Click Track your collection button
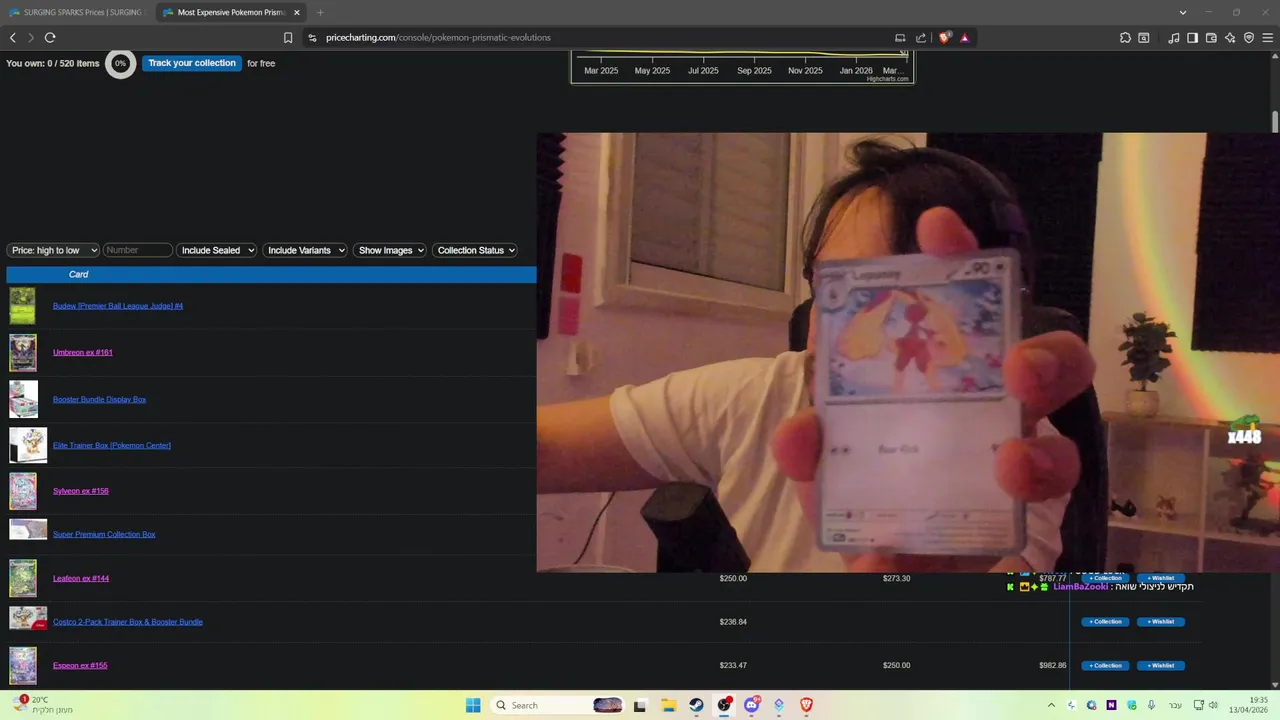1280x720 pixels. (192, 63)
